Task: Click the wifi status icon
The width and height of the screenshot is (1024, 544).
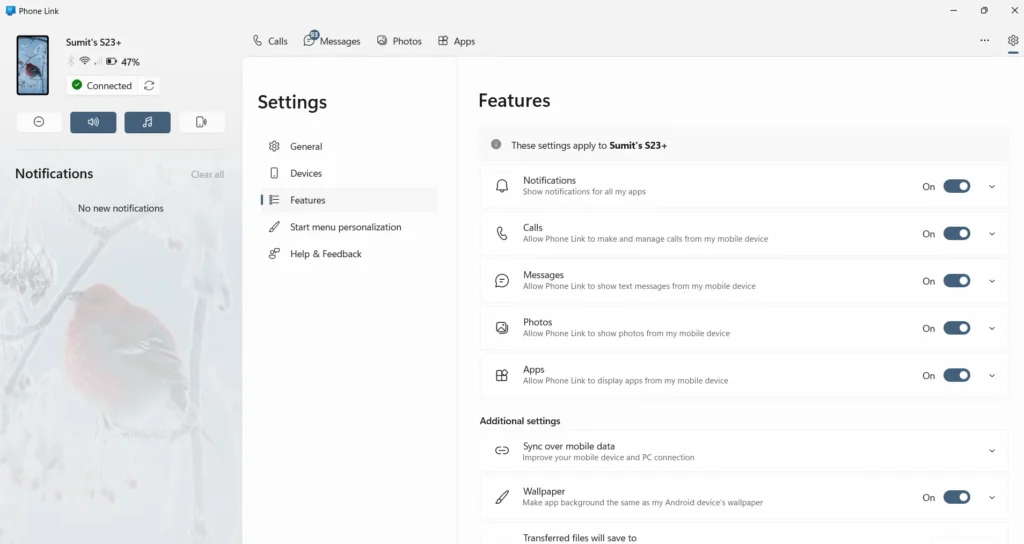Action: [x=84, y=61]
